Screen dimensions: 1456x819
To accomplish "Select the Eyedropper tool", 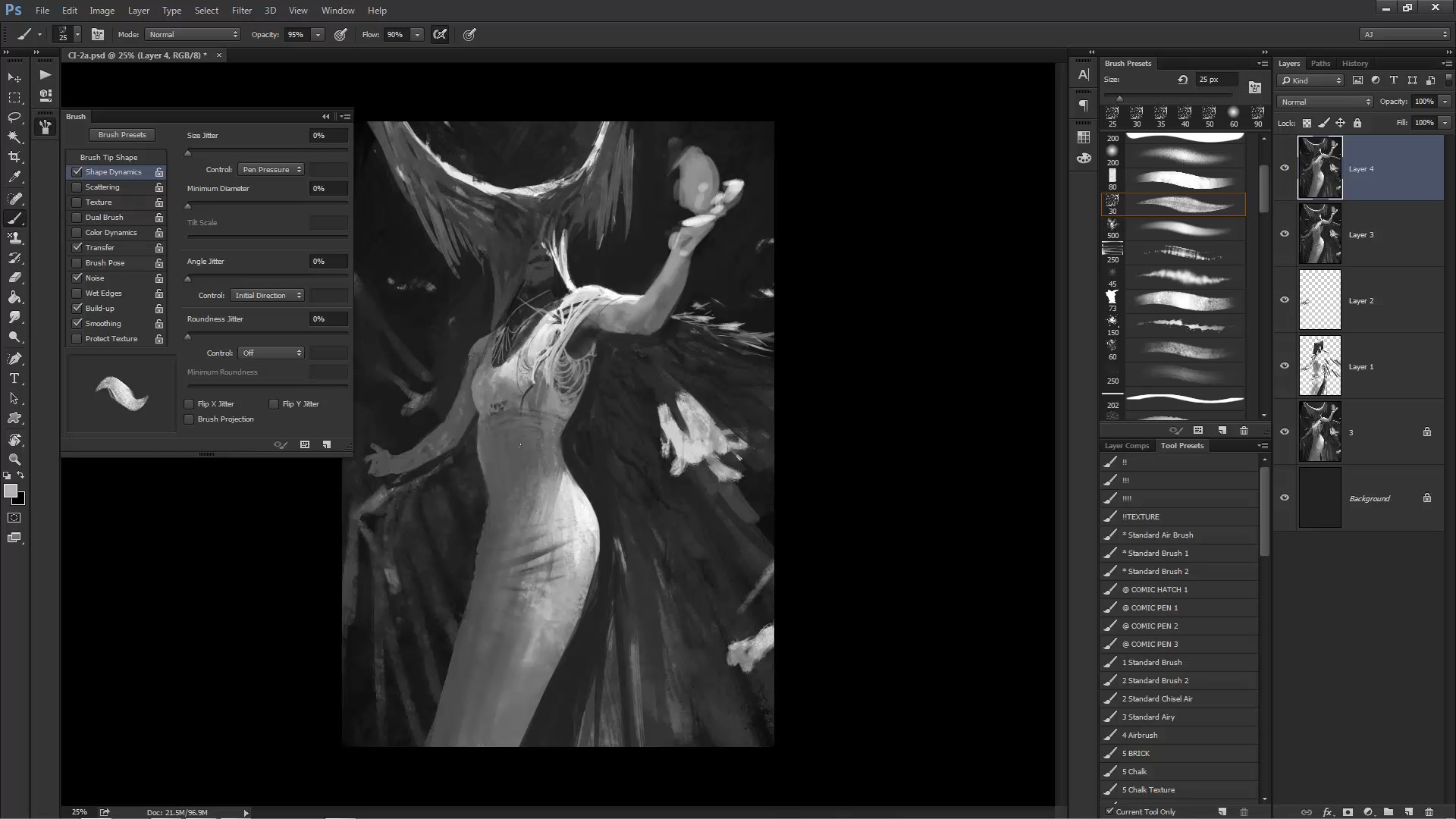I will pyautogui.click(x=14, y=177).
